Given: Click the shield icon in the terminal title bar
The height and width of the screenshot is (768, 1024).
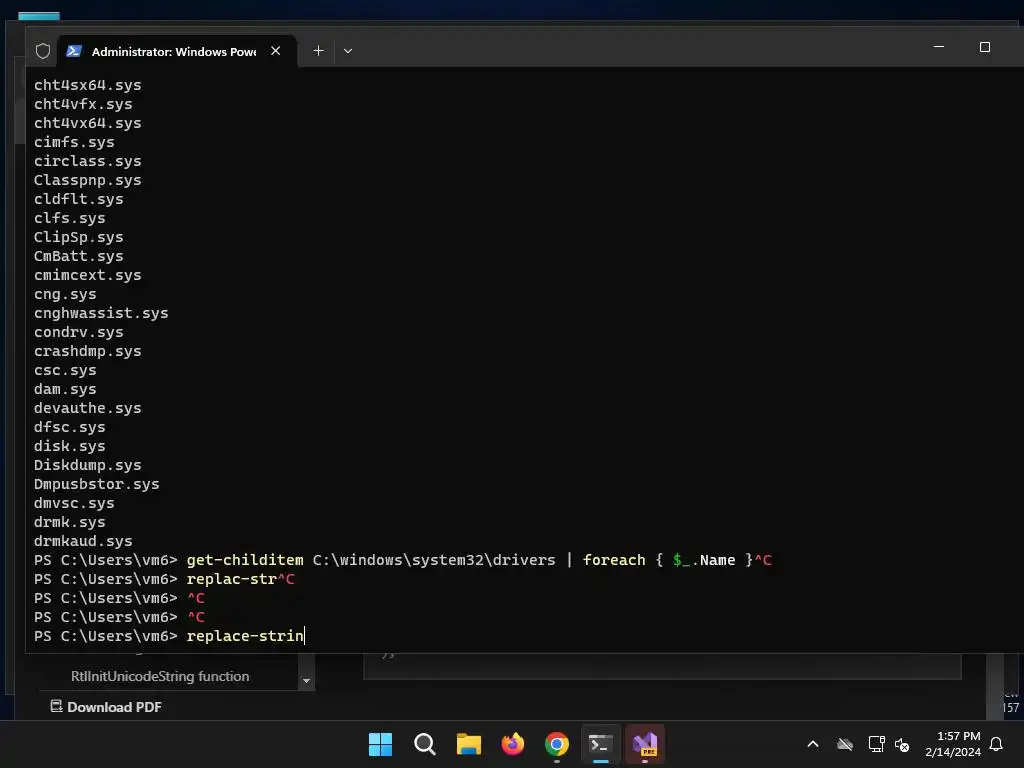Looking at the screenshot, I should [x=43, y=51].
